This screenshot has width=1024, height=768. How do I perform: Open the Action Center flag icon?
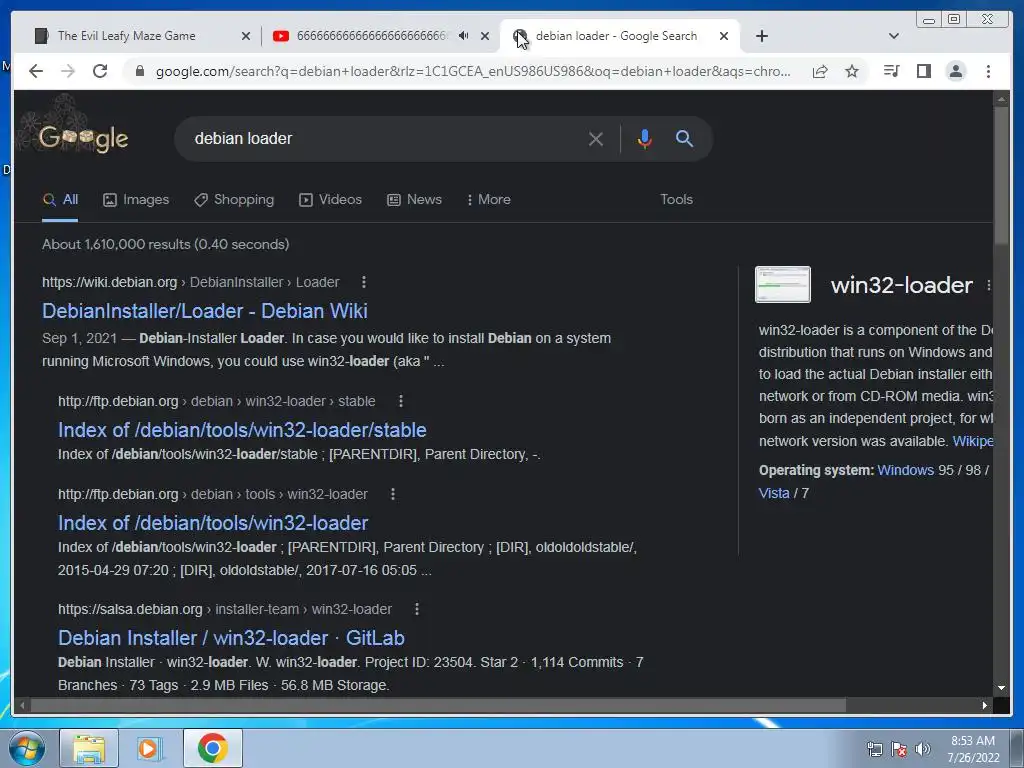click(x=899, y=749)
